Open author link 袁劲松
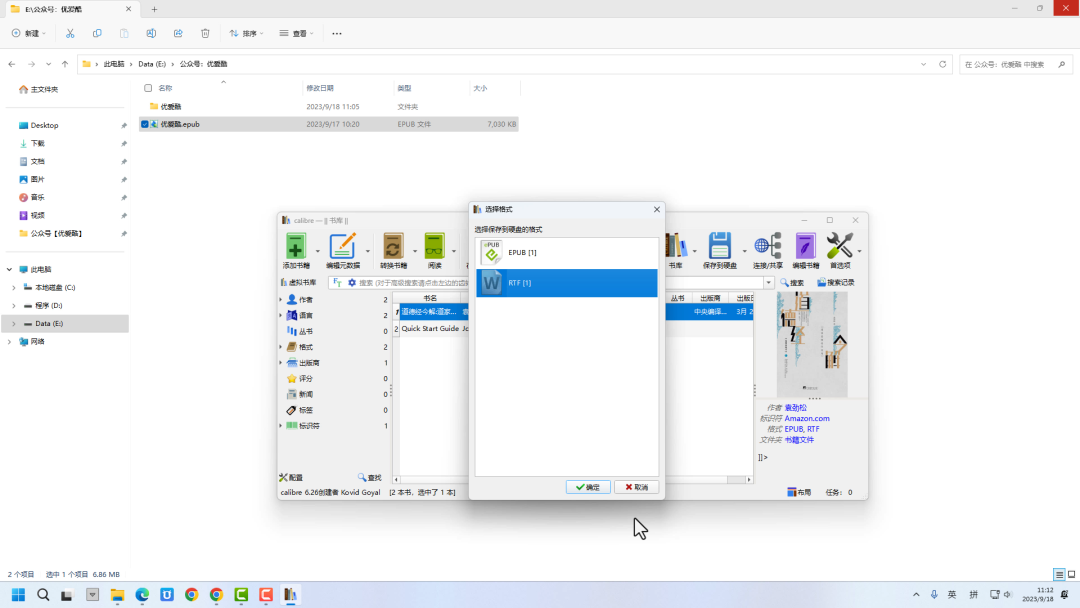1080x608 pixels. [x=796, y=408]
